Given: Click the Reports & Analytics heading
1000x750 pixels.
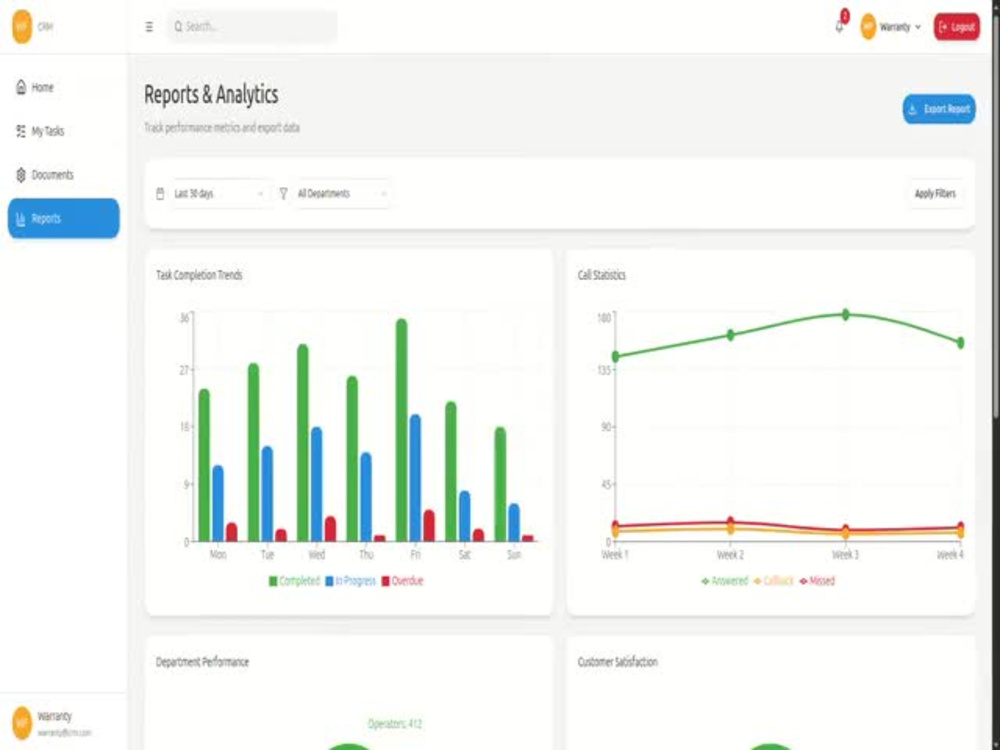Looking at the screenshot, I should tap(211, 94).
